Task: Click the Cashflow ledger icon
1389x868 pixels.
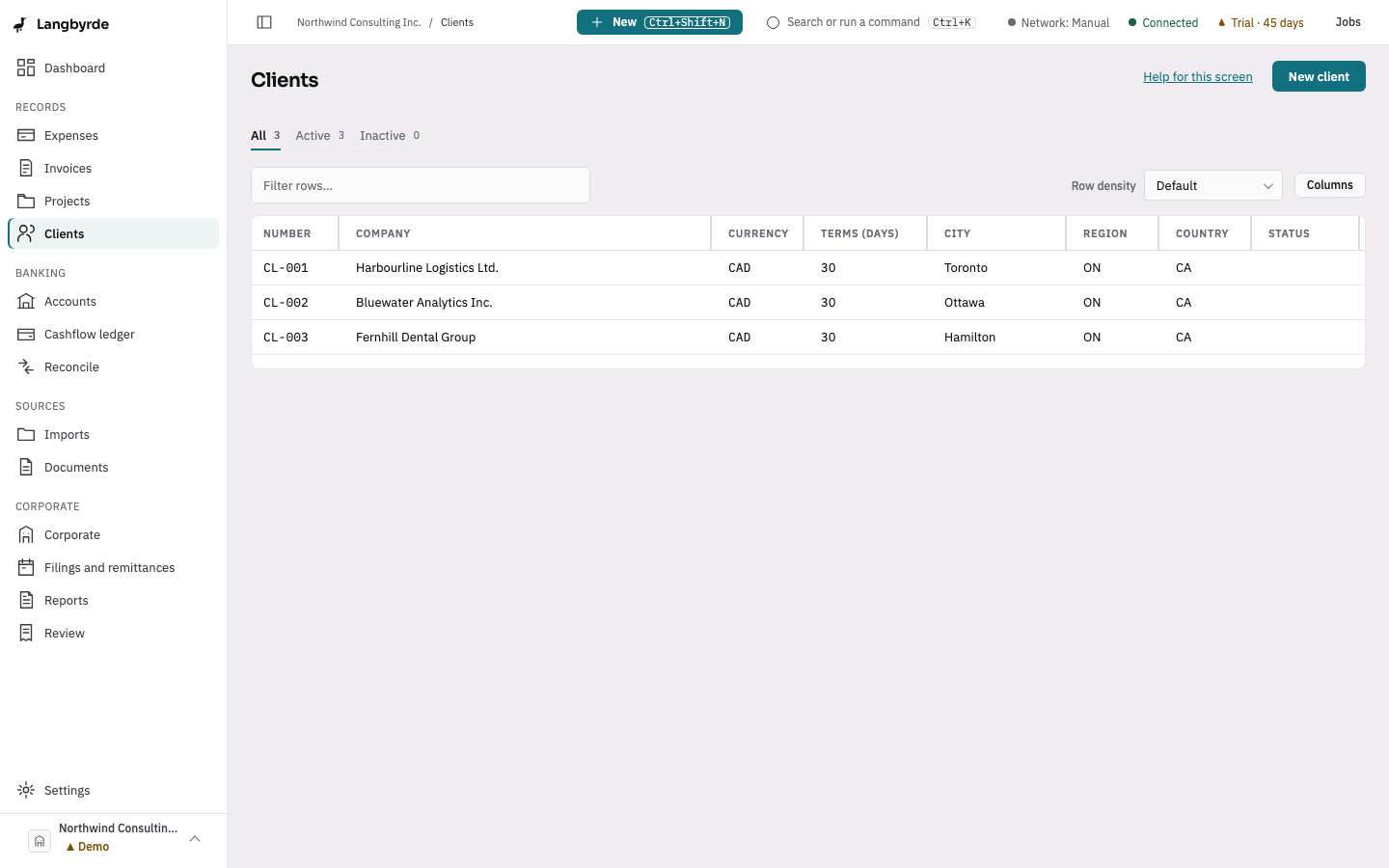Action: (x=26, y=334)
